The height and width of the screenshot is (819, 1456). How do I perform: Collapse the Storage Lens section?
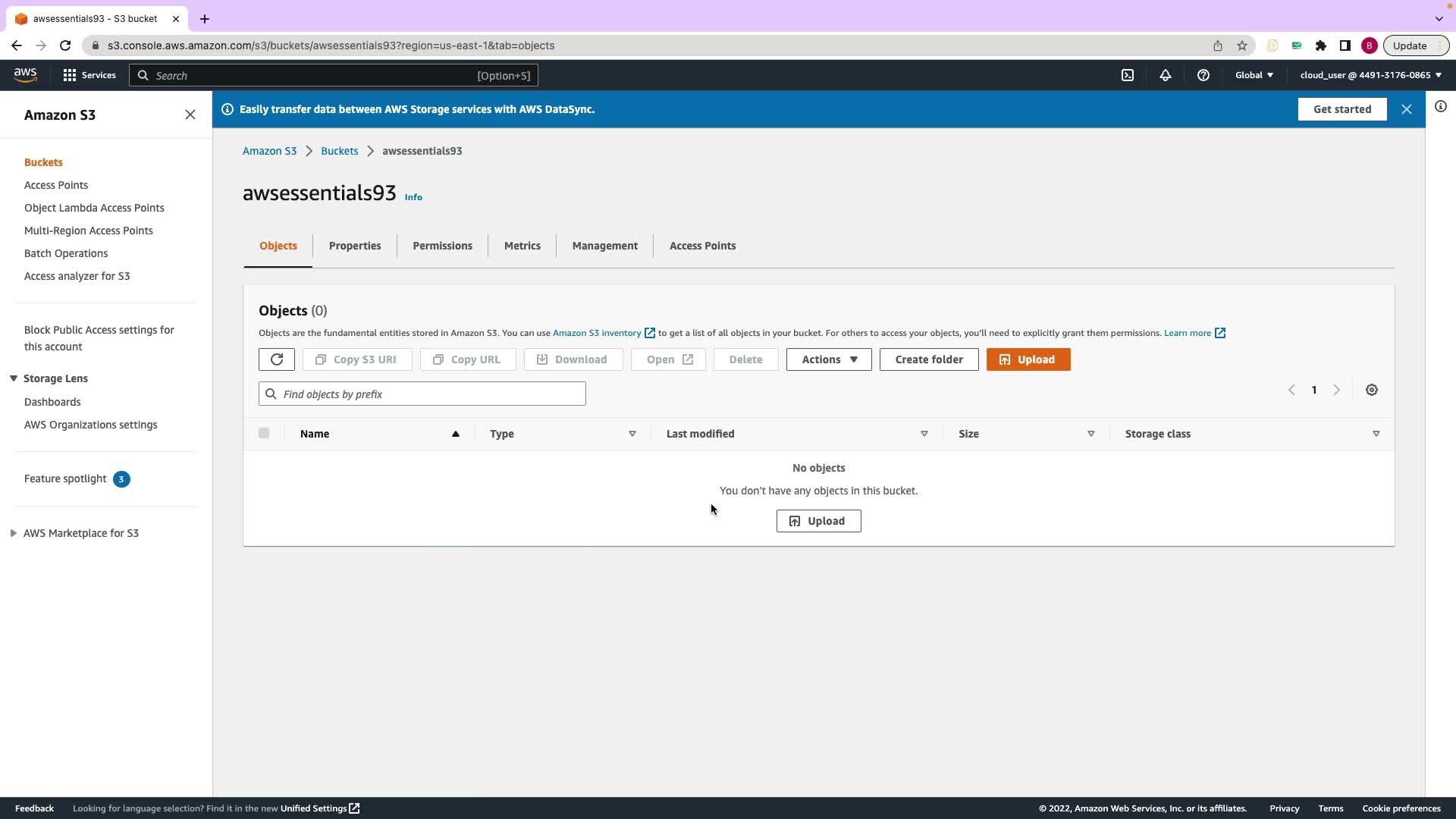click(x=14, y=378)
